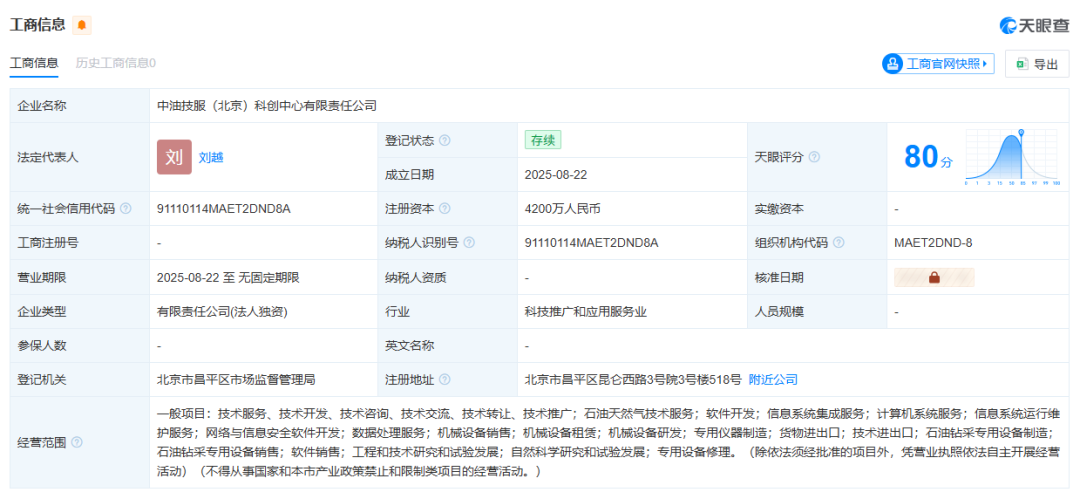Click the 存续 status tag
This screenshot has height=499, width=1080.
pyautogui.click(x=543, y=141)
